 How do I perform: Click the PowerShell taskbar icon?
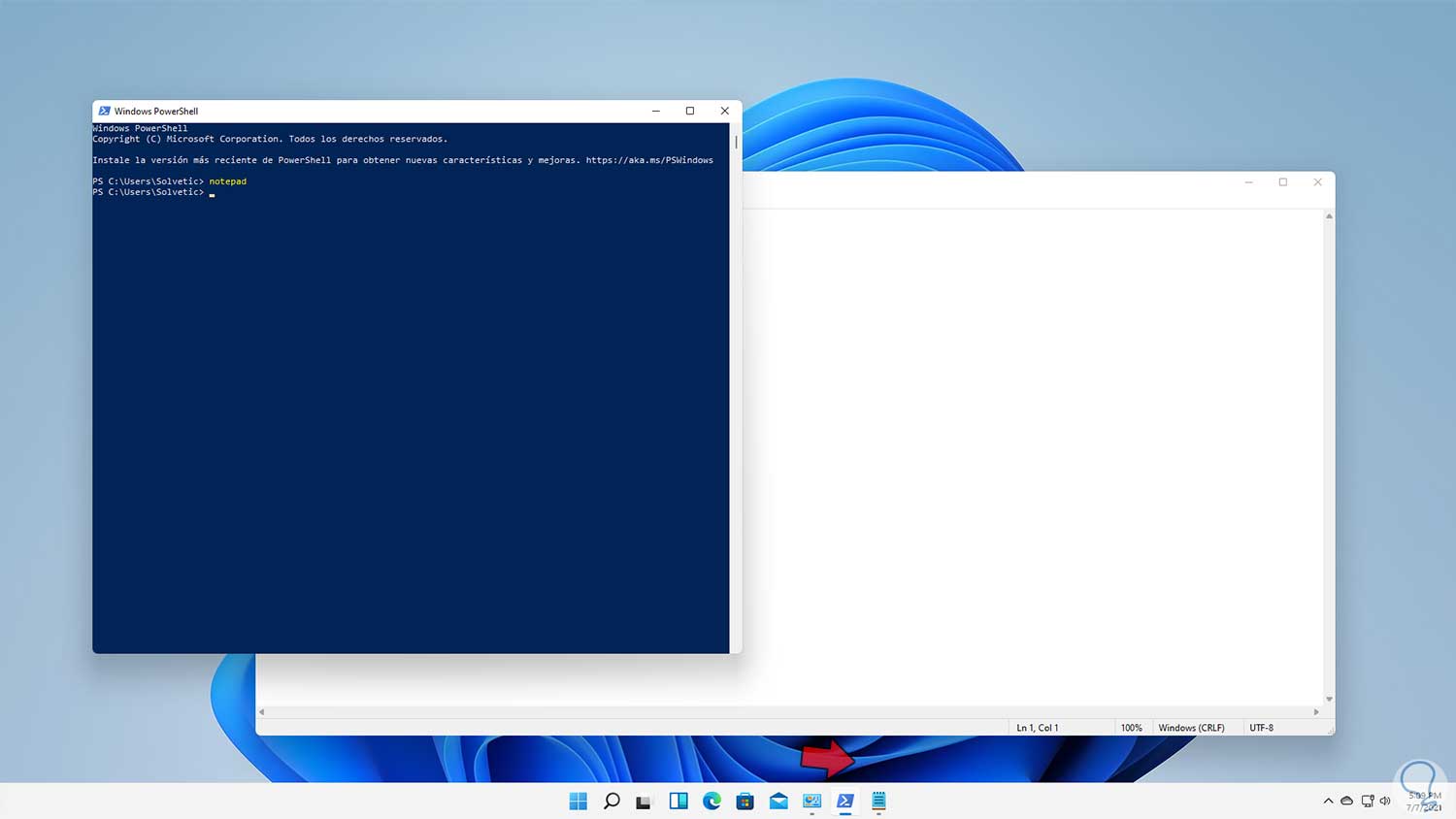[x=845, y=801]
